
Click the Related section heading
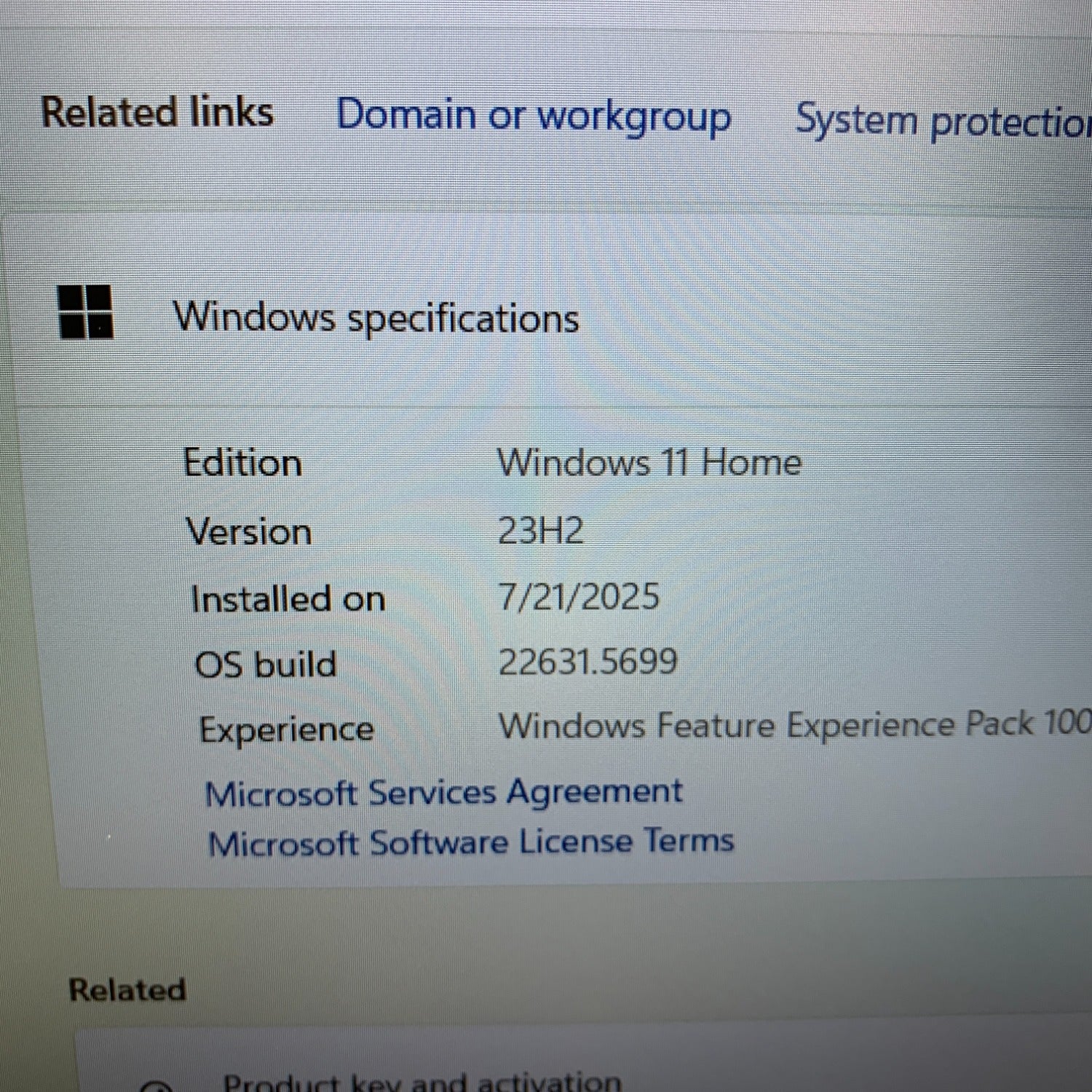127,990
